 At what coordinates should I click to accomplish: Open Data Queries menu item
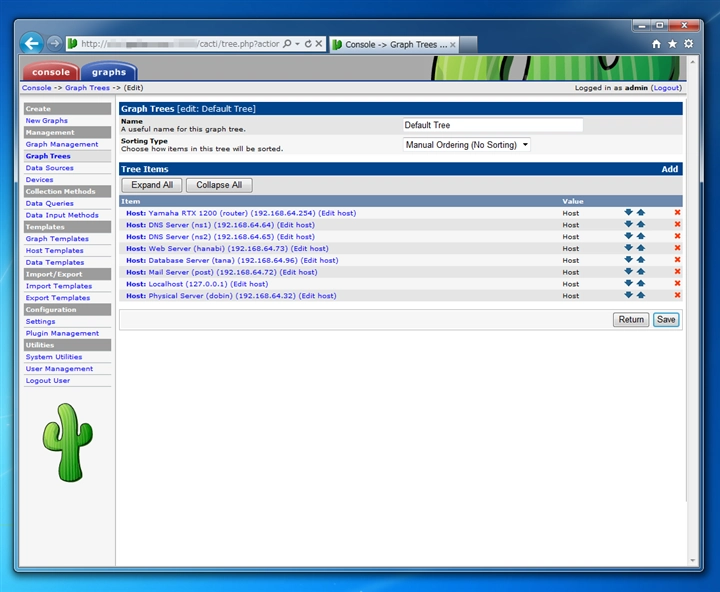tap(50, 203)
